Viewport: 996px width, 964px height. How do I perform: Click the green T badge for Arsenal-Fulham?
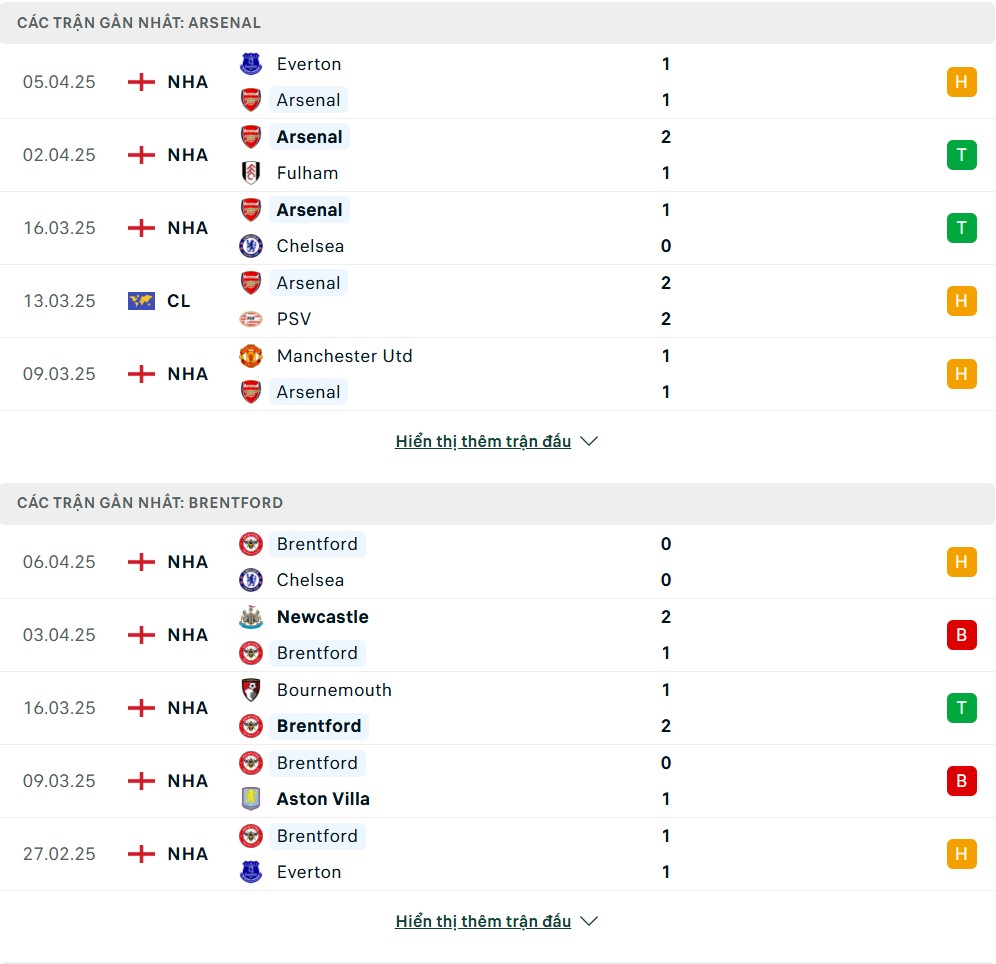pos(962,155)
